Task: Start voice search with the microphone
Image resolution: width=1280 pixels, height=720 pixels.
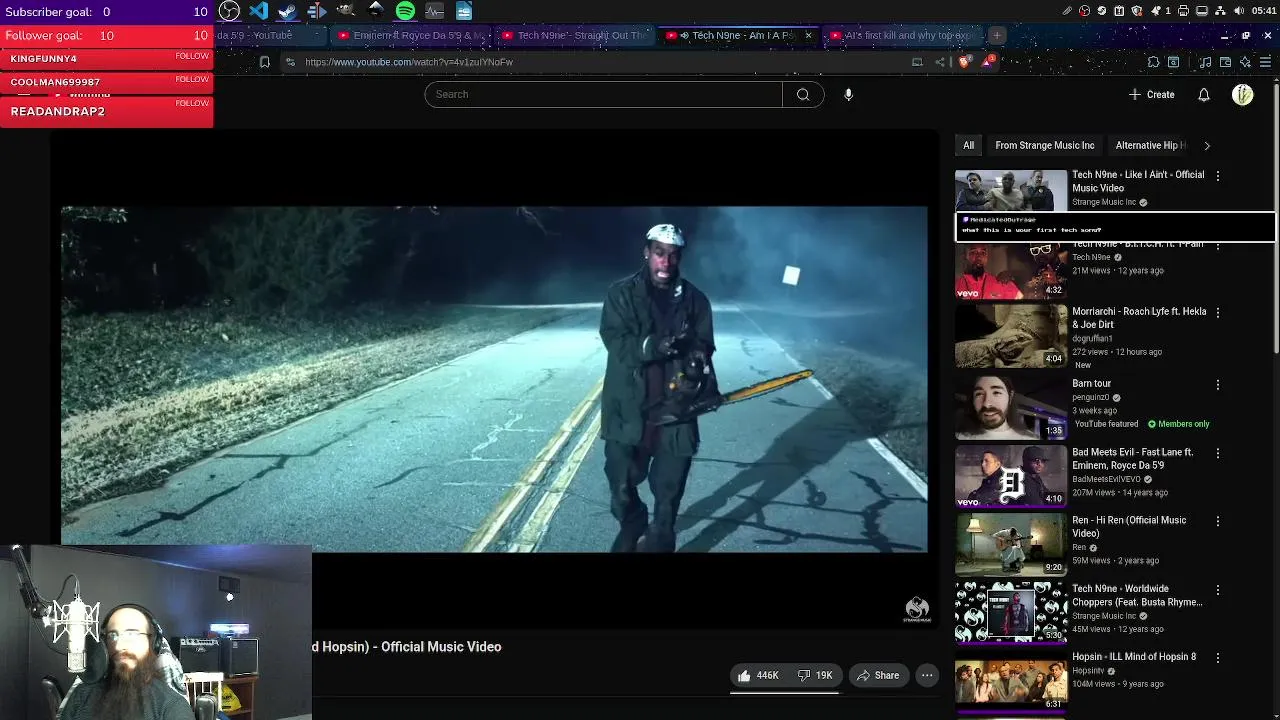Action: 848,94
